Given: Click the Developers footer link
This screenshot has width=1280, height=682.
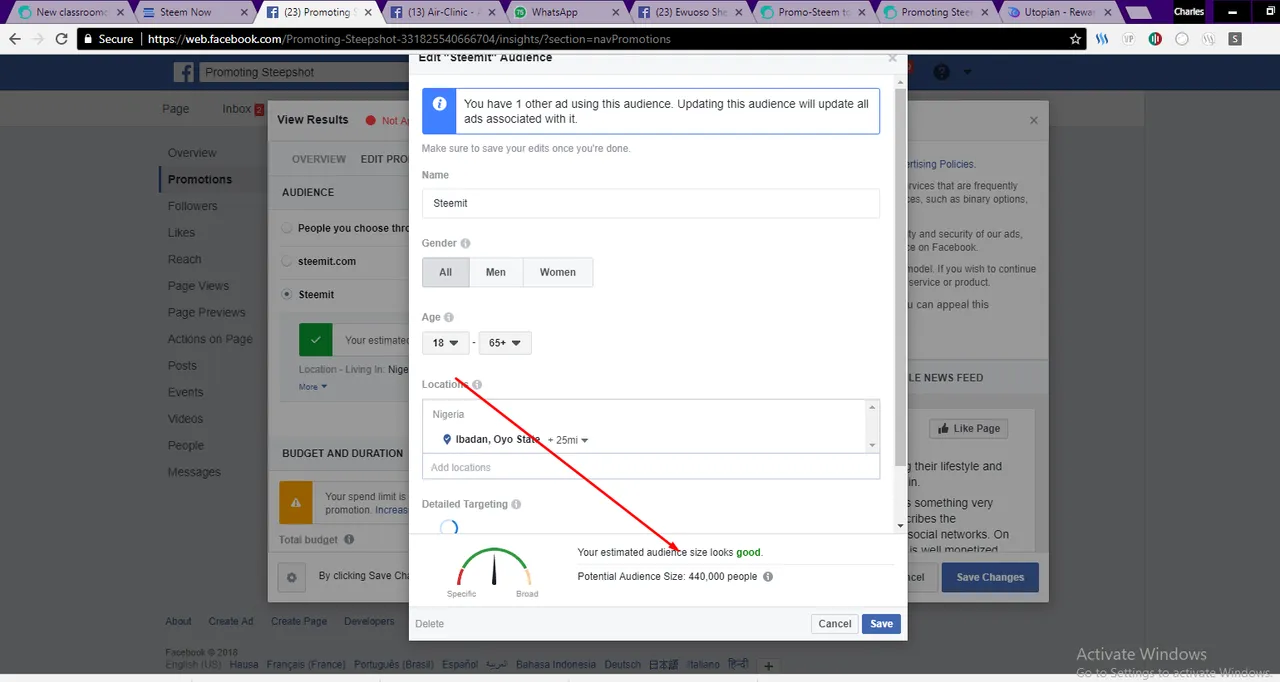Looking at the screenshot, I should (369, 621).
